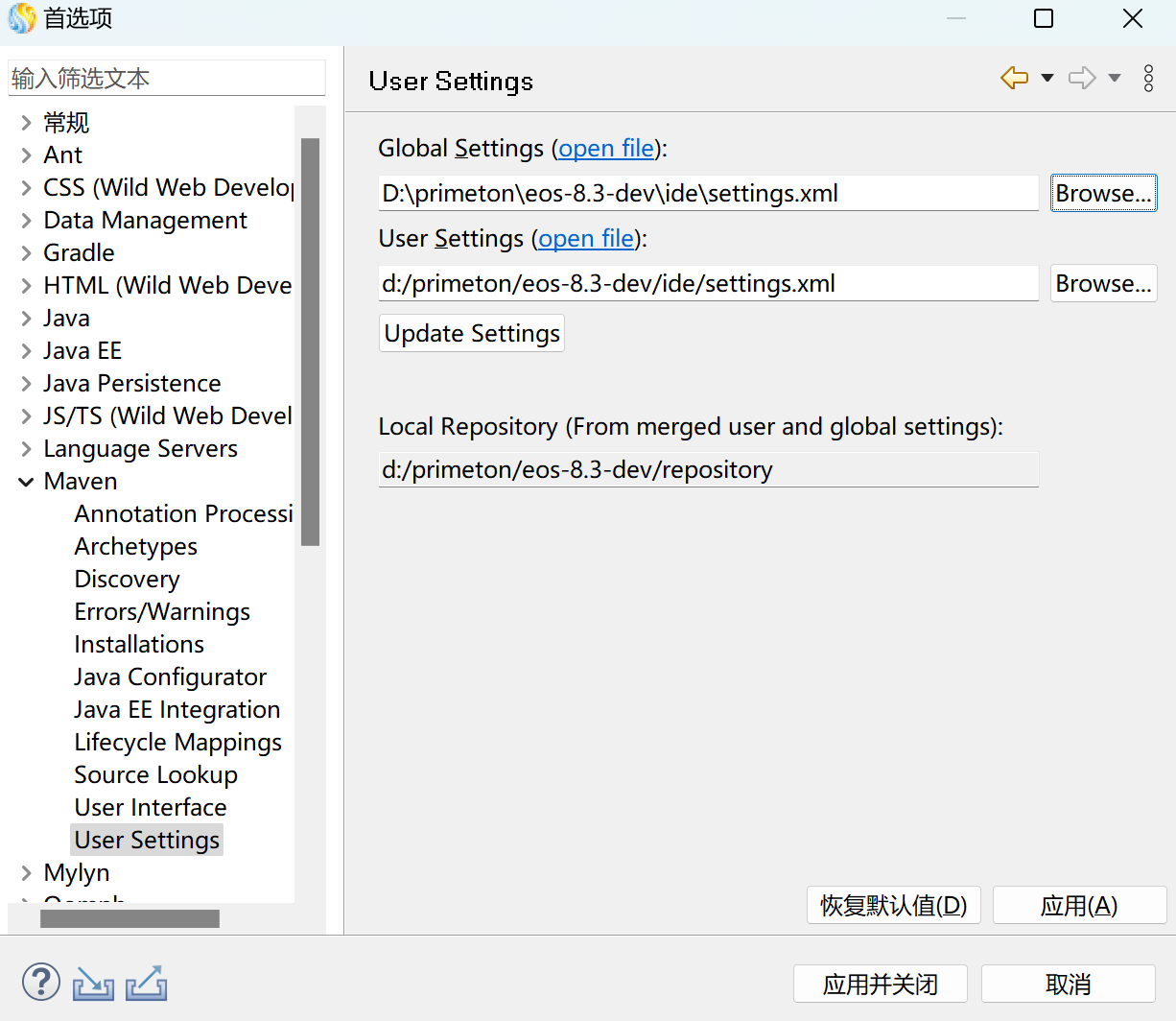Click the back navigation arrow icon
The height and width of the screenshot is (1021, 1176).
pyautogui.click(x=1014, y=79)
